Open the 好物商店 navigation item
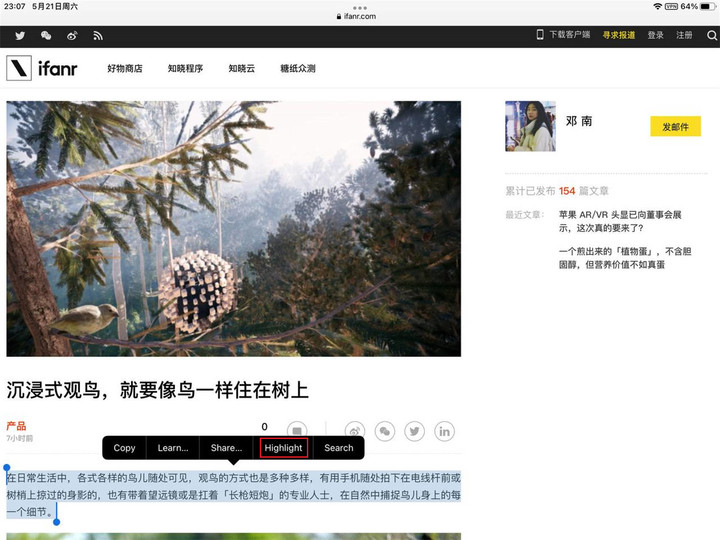 (125, 68)
